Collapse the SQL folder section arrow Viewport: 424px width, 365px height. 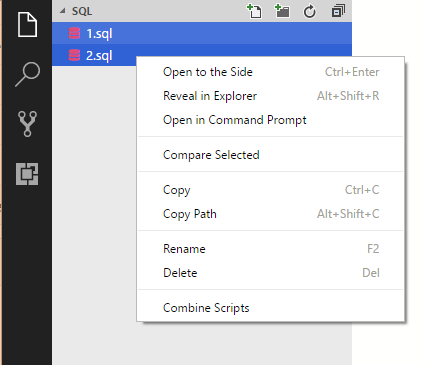[62, 11]
